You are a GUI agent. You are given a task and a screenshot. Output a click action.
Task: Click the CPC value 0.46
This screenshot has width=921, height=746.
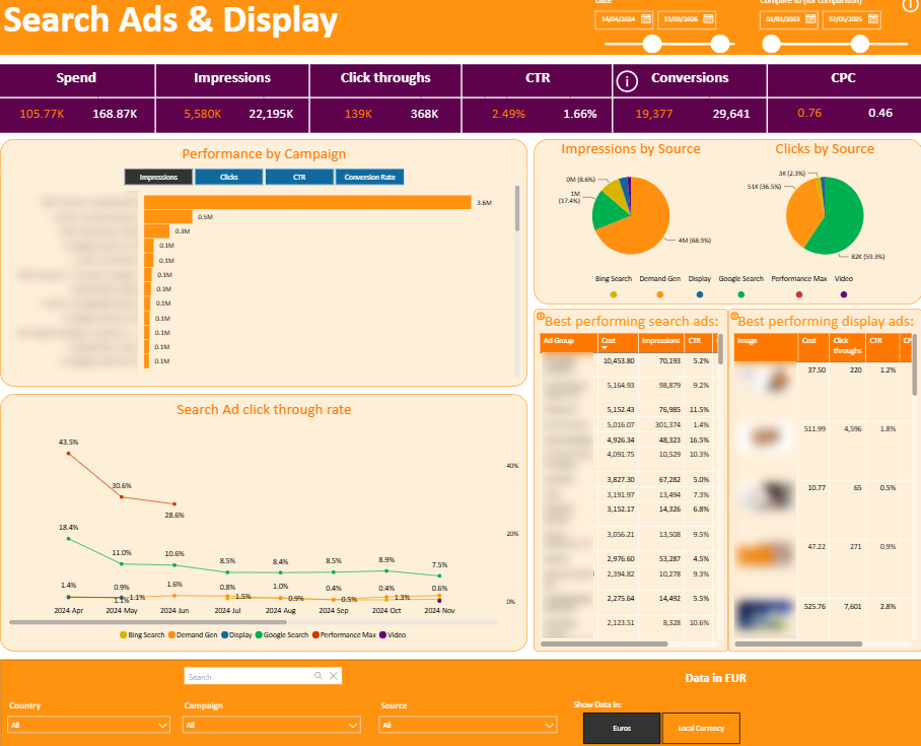880,113
